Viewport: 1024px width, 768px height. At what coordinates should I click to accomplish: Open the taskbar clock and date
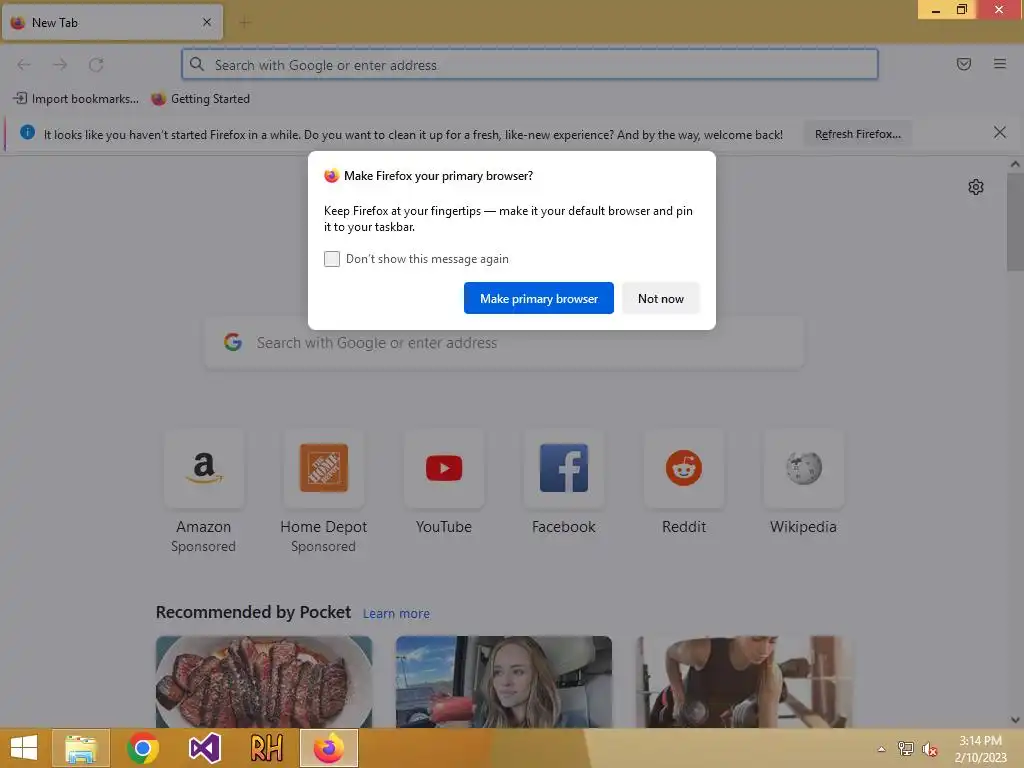click(x=980, y=748)
